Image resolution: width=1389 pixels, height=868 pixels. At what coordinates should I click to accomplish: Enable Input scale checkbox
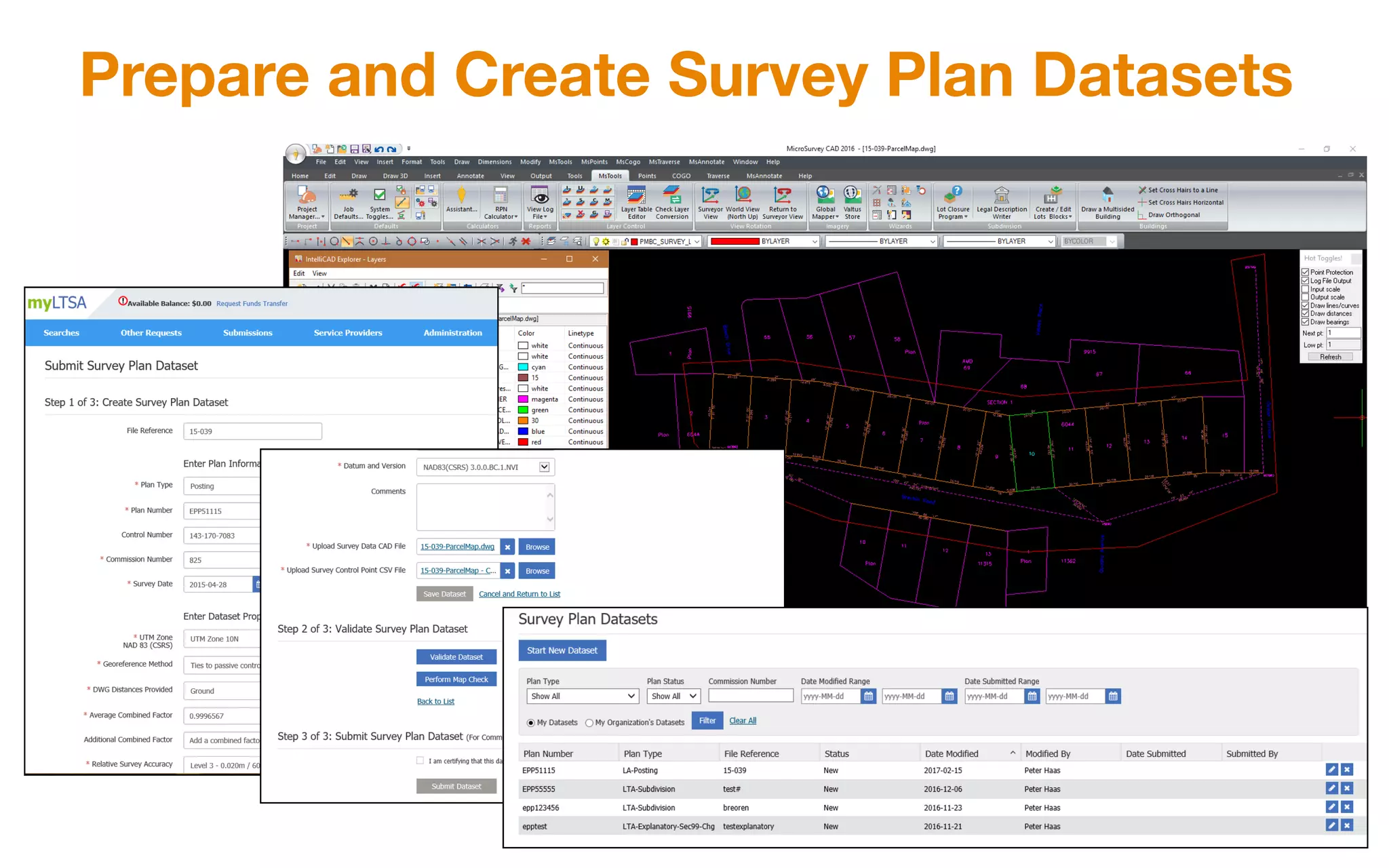[1305, 289]
